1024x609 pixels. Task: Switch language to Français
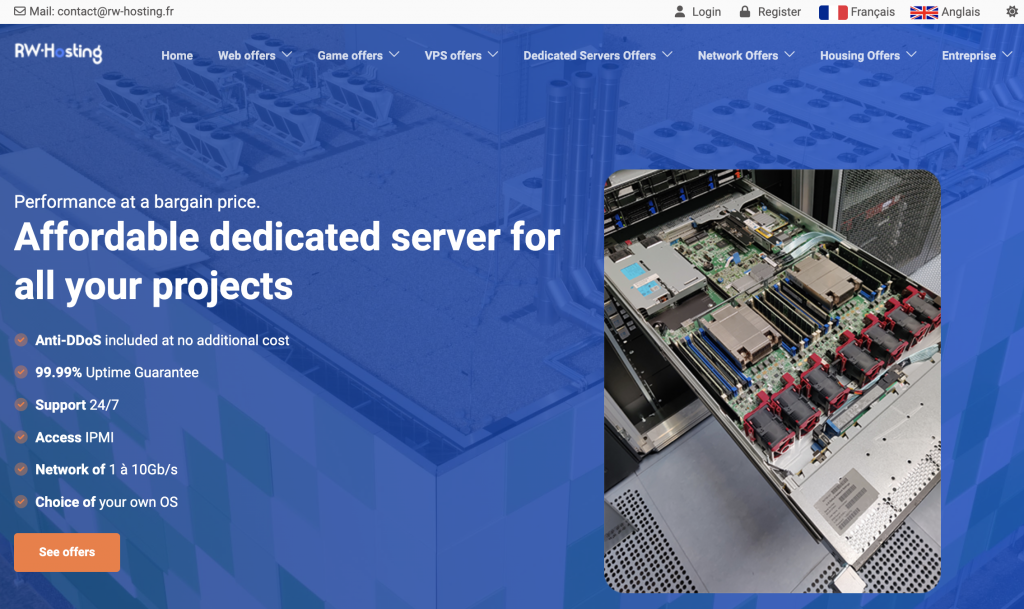click(x=872, y=12)
